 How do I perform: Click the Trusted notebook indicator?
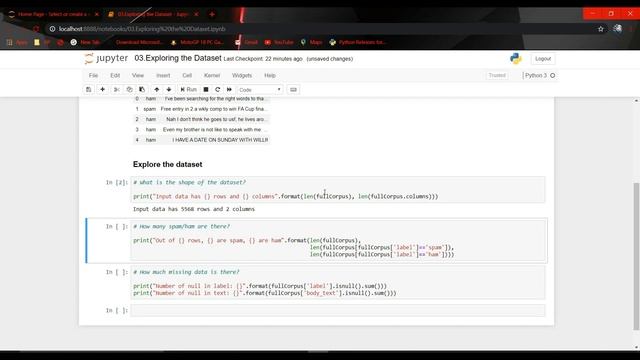tap(497, 76)
